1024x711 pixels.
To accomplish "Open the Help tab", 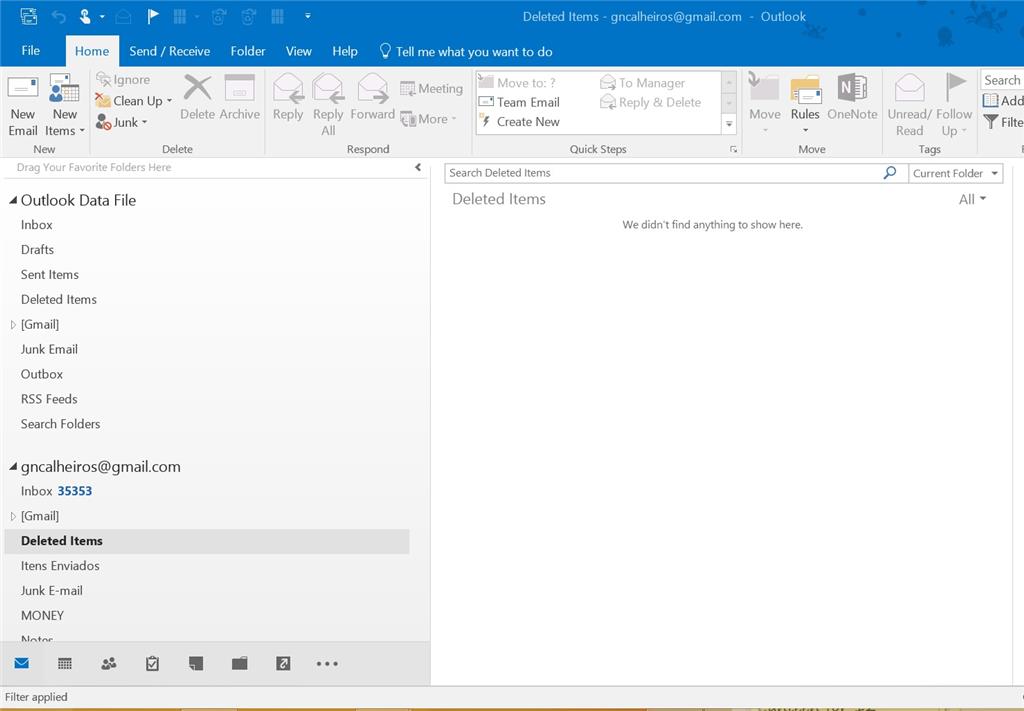I will pos(345,51).
